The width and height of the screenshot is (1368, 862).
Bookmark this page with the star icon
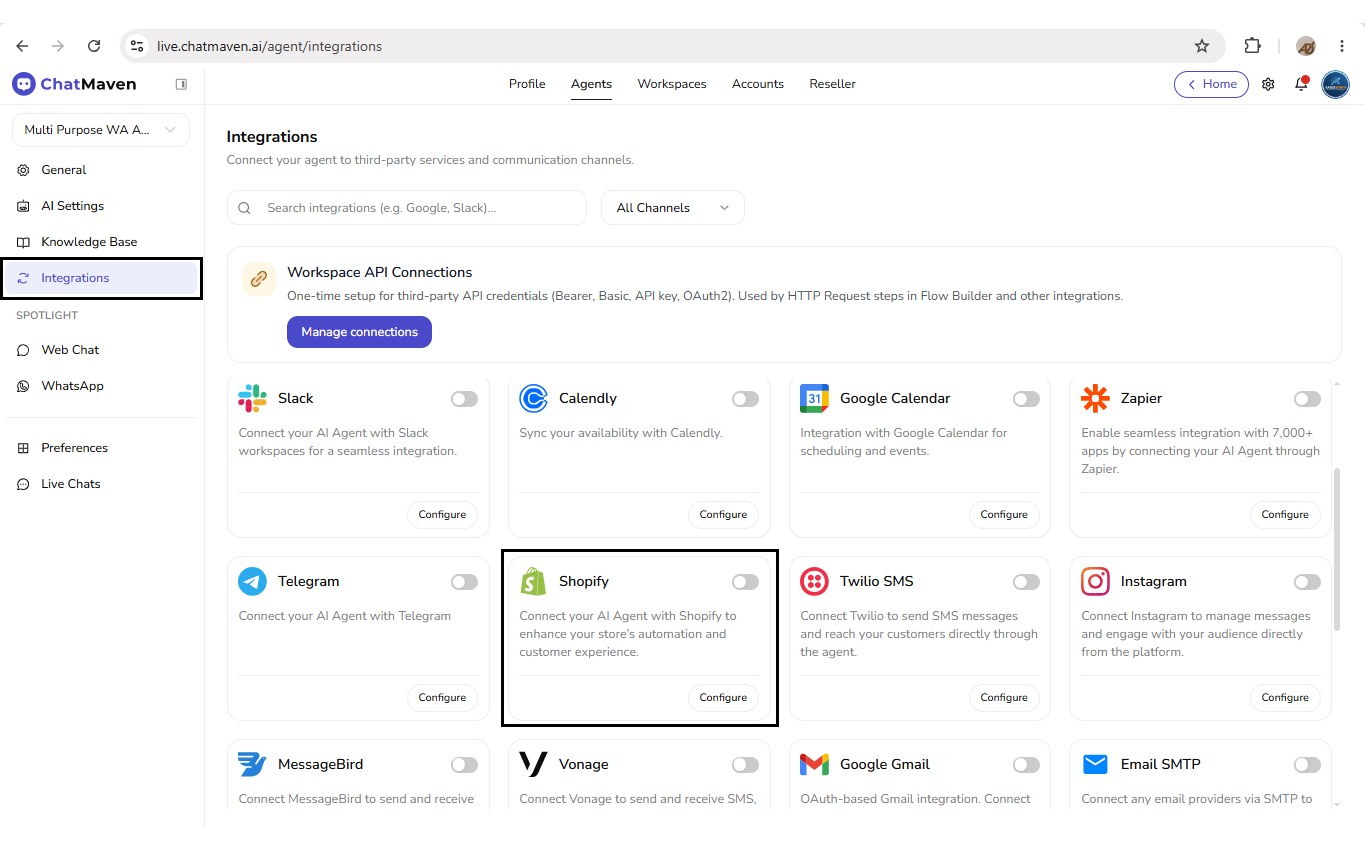1202,46
